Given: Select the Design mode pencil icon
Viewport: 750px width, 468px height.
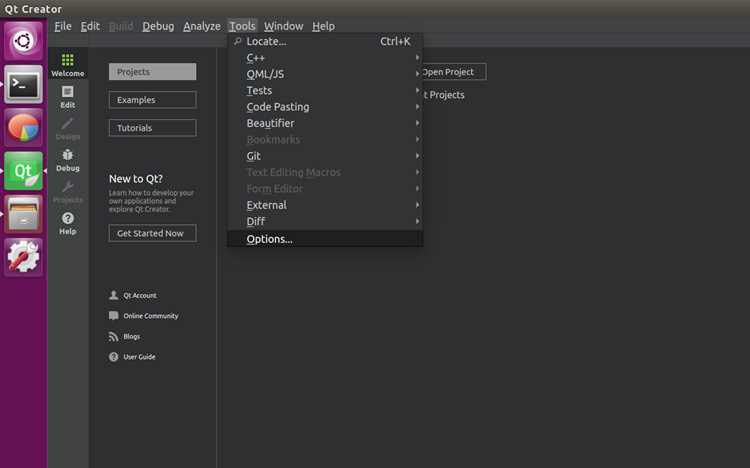Looking at the screenshot, I should point(67,123).
